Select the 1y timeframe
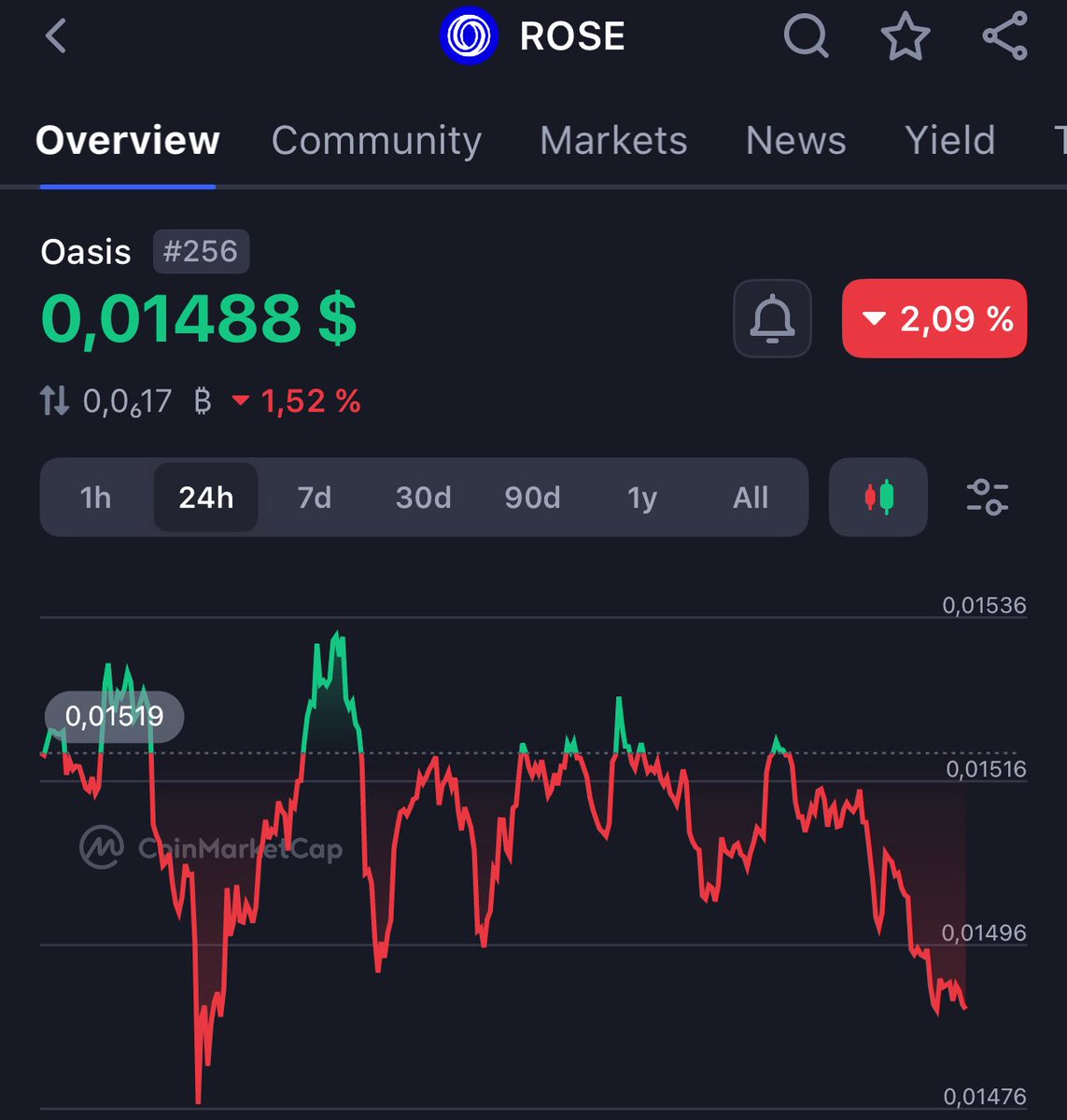 click(641, 497)
